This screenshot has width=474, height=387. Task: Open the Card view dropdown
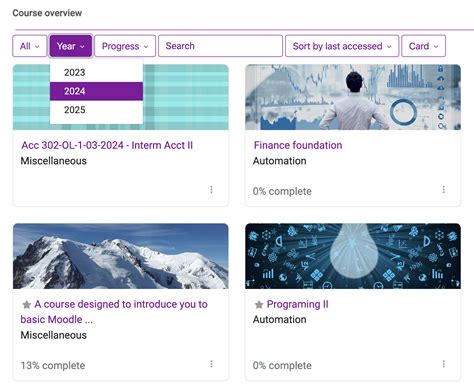[x=423, y=46]
